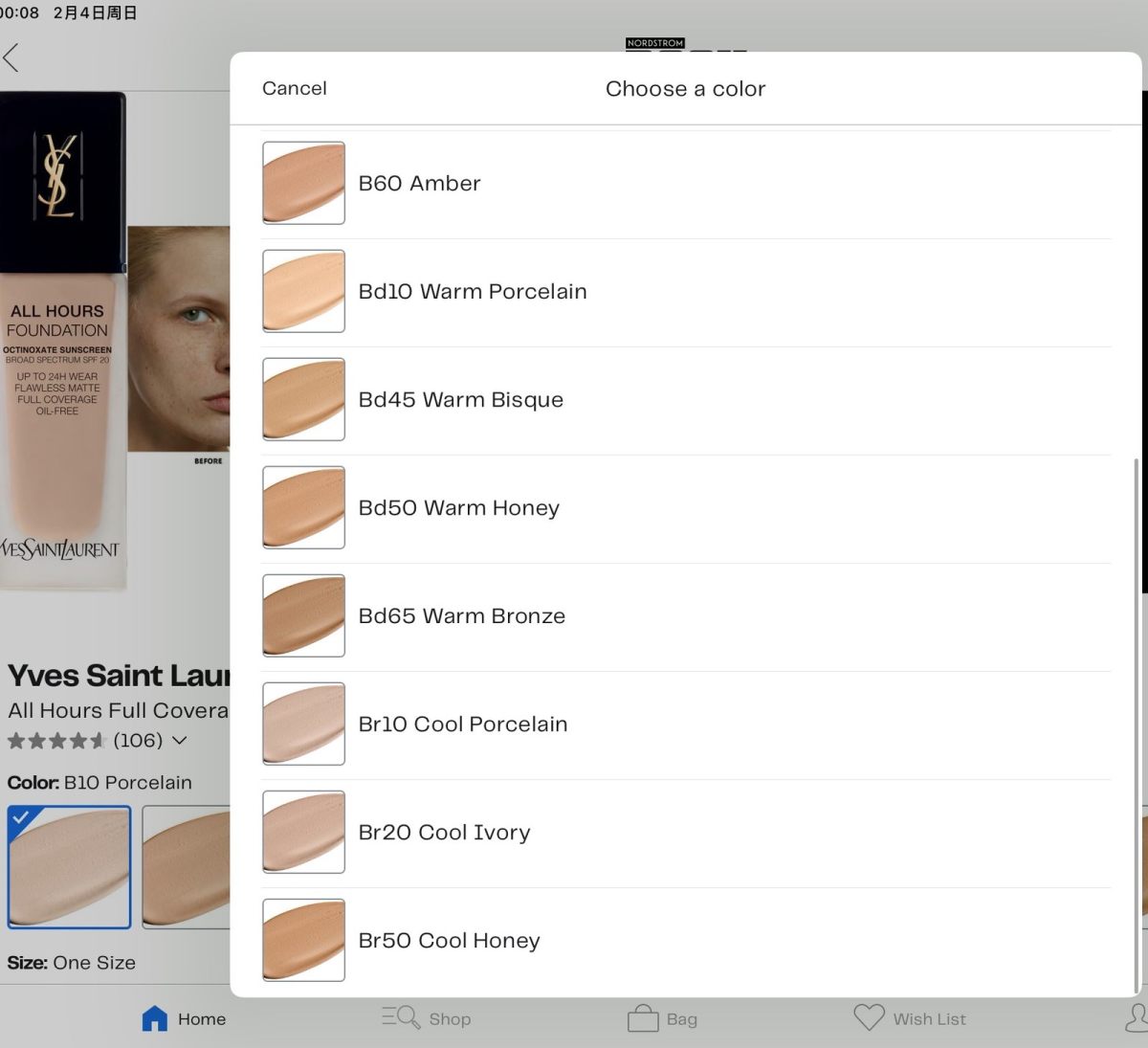This screenshot has height=1048, width=1148.
Task: Pick the Br10 Cool Porcelain swatch
Action: point(303,724)
